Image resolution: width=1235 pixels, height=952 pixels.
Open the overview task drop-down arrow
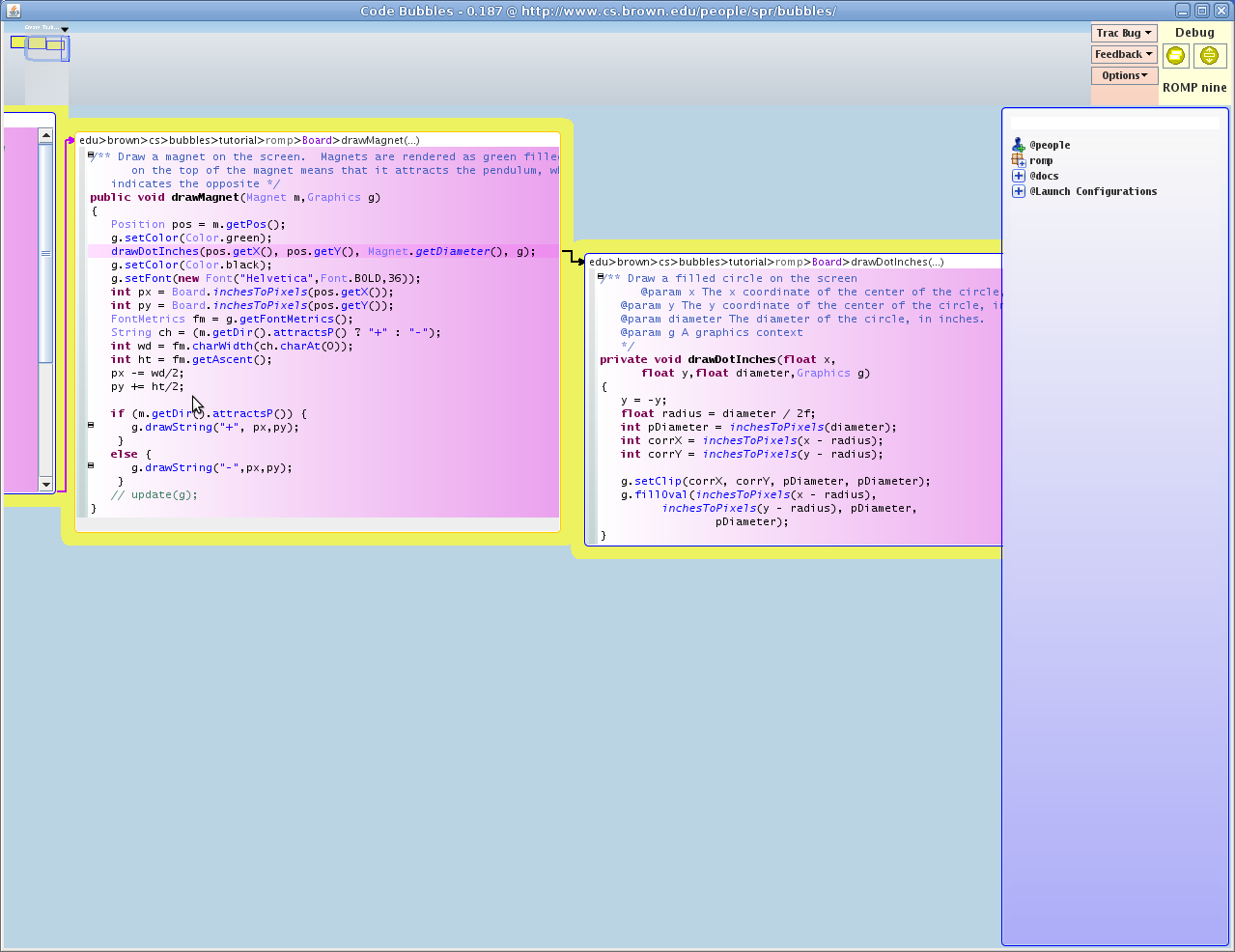(65, 29)
